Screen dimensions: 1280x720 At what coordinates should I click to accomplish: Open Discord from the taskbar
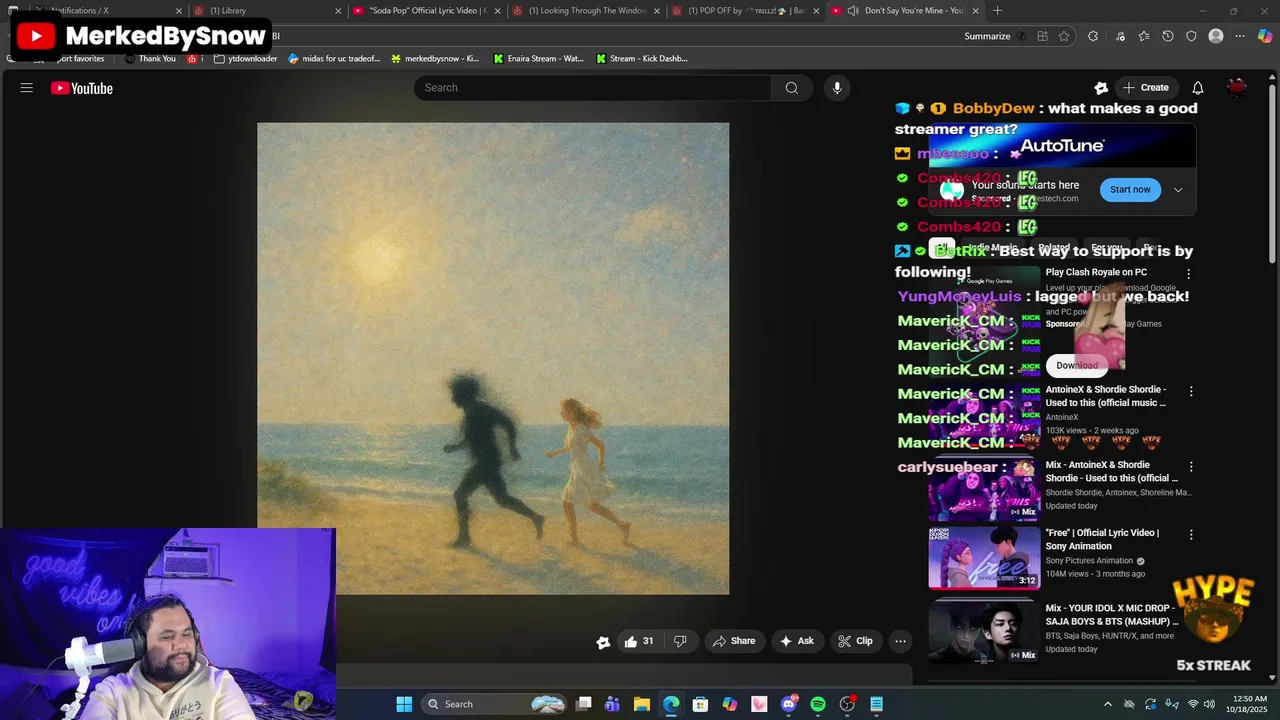click(789, 704)
